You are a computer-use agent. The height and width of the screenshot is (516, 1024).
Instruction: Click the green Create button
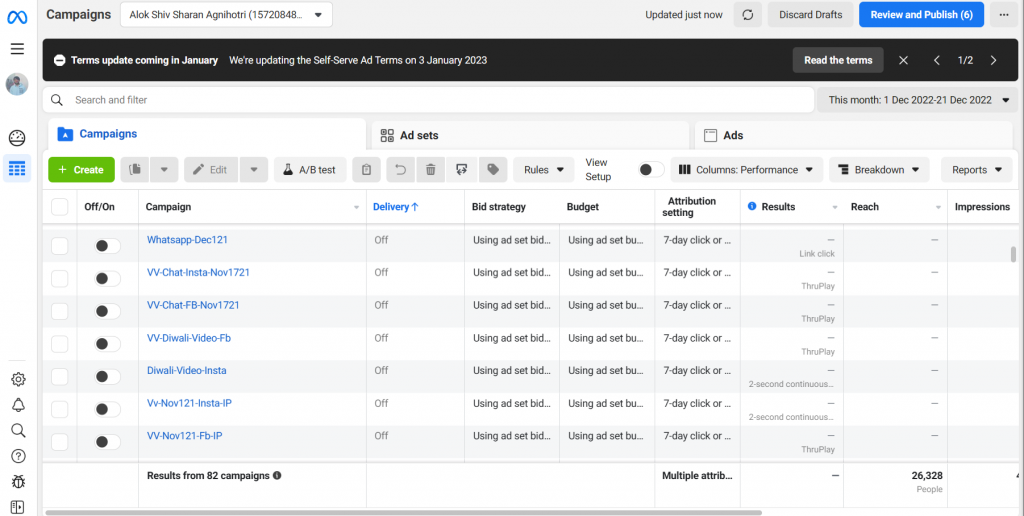pos(81,170)
